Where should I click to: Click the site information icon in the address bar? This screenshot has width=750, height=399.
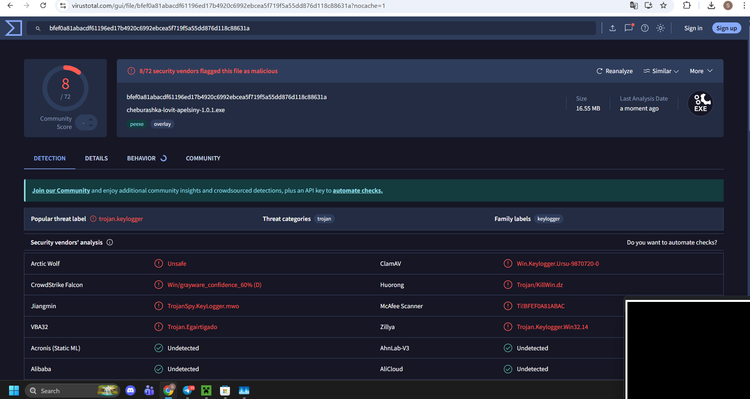click(x=63, y=6)
